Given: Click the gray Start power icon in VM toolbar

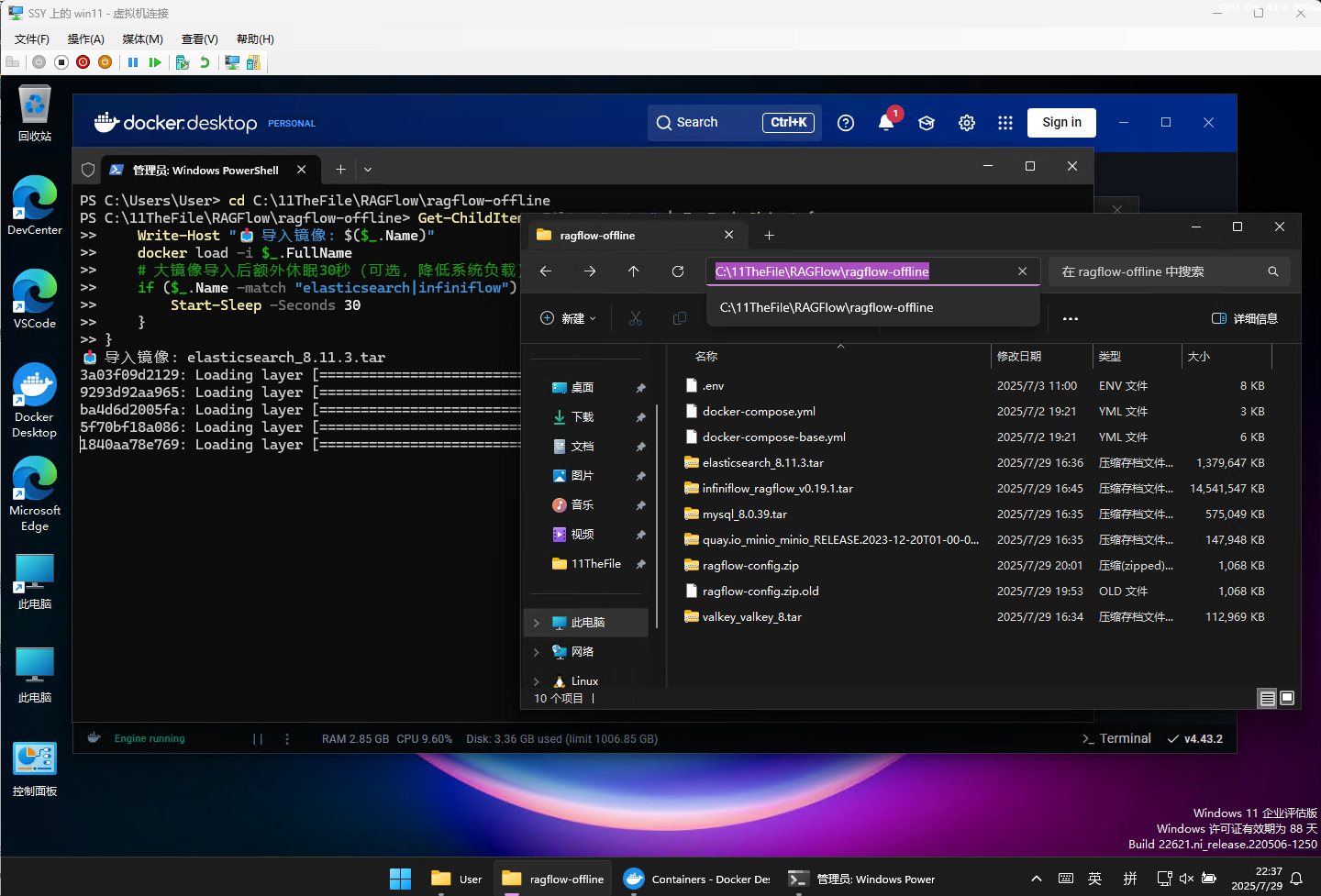Looking at the screenshot, I should pyautogui.click(x=39, y=62).
